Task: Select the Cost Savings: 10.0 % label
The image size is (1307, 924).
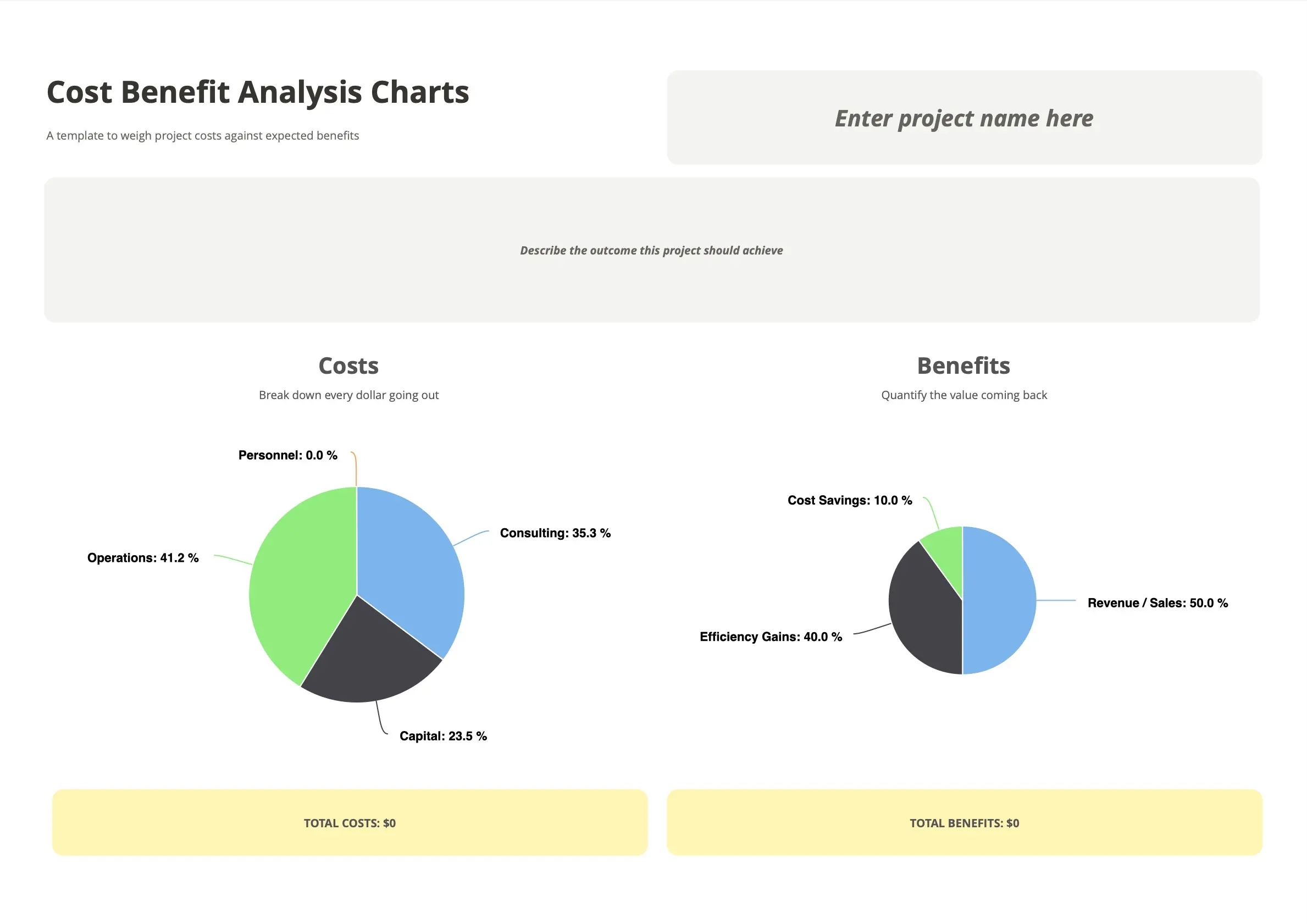Action: (x=850, y=500)
